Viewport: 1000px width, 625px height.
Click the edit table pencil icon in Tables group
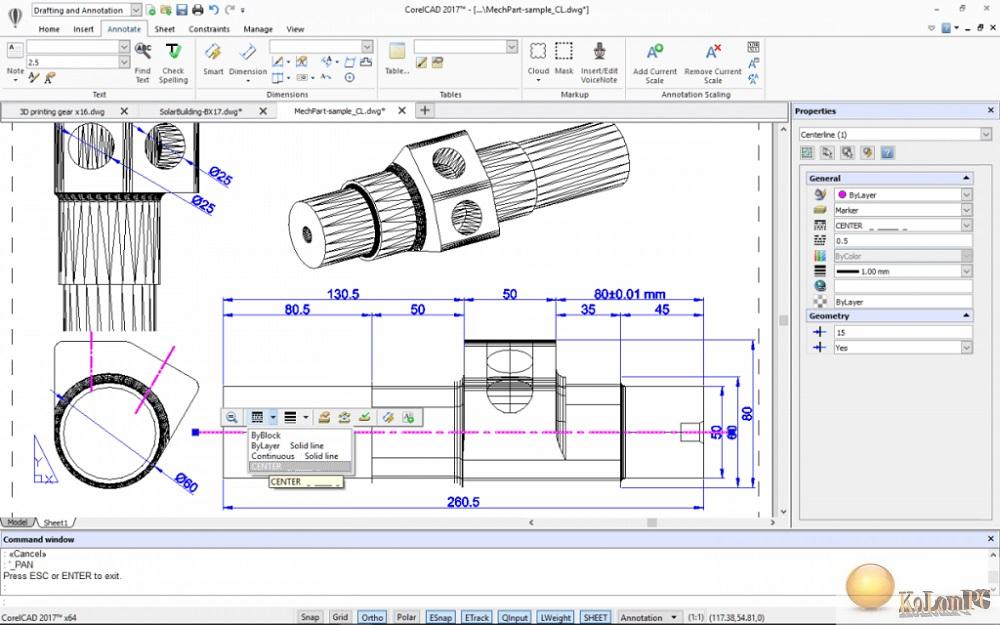(422, 62)
